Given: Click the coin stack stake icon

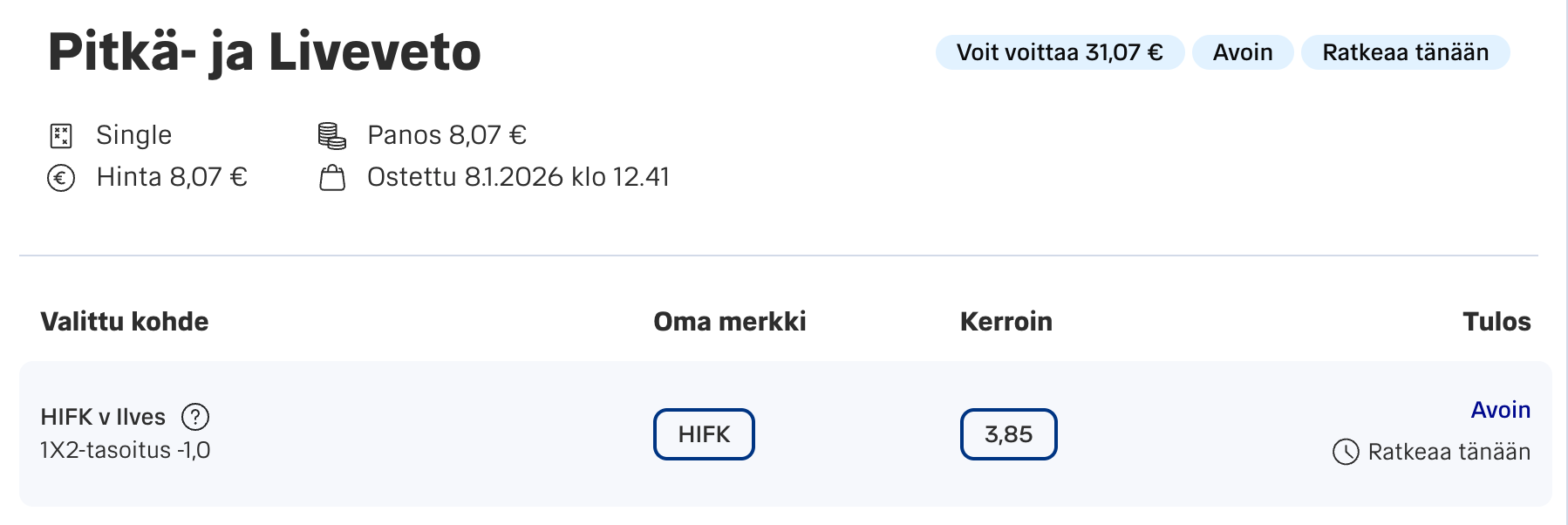Looking at the screenshot, I should [x=331, y=135].
